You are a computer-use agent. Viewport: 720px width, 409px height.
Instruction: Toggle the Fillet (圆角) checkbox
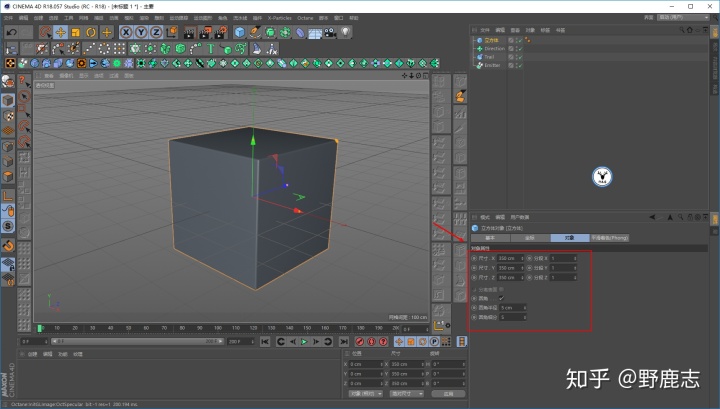(x=501, y=298)
